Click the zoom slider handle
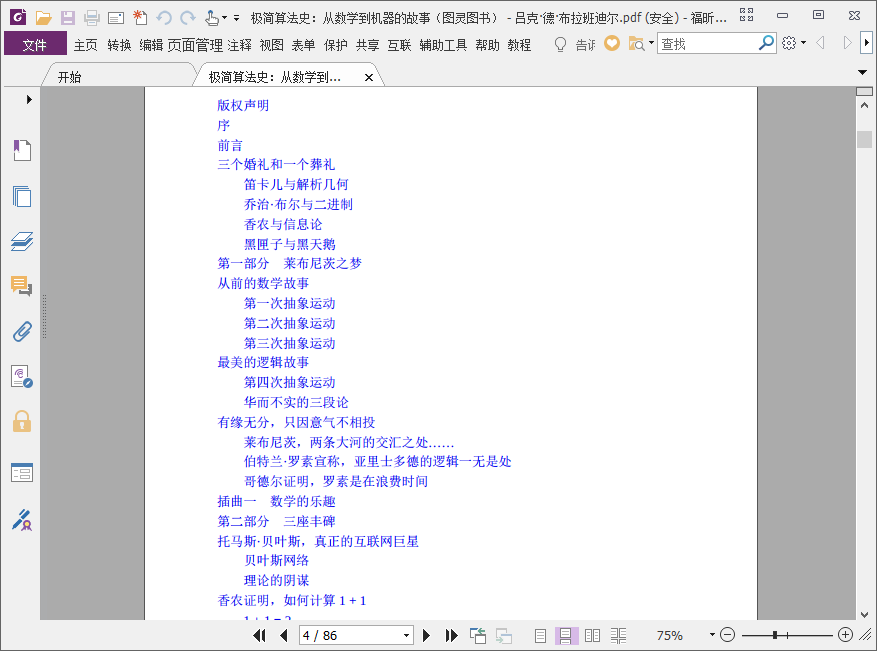The image size is (877, 651). [775, 635]
